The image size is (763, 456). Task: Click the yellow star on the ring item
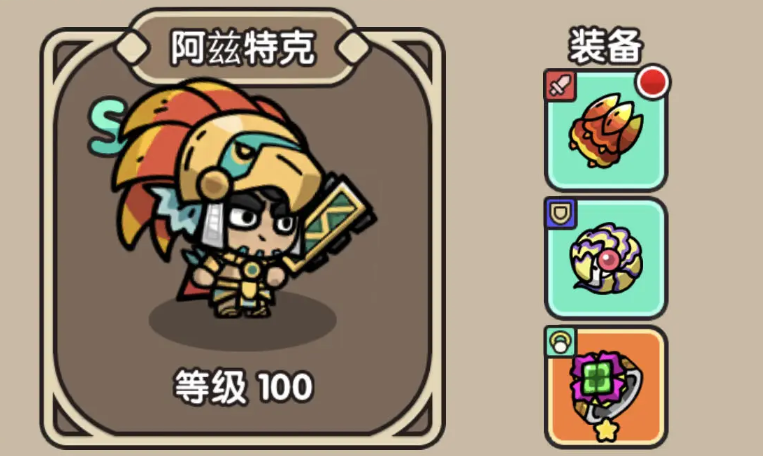tap(605, 429)
